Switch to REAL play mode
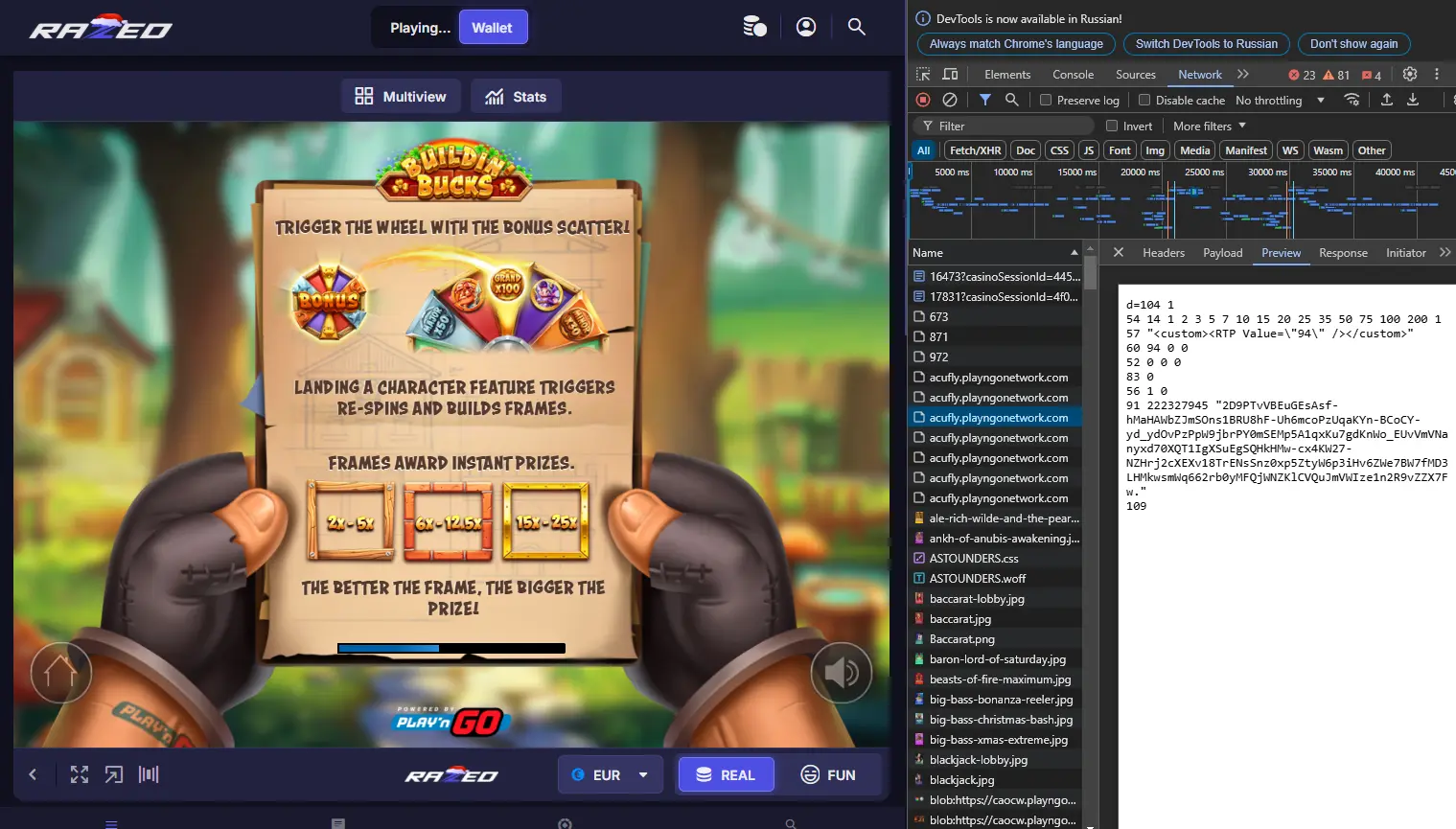The width and height of the screenshot is (1456, 829). [x=726, y=774]
